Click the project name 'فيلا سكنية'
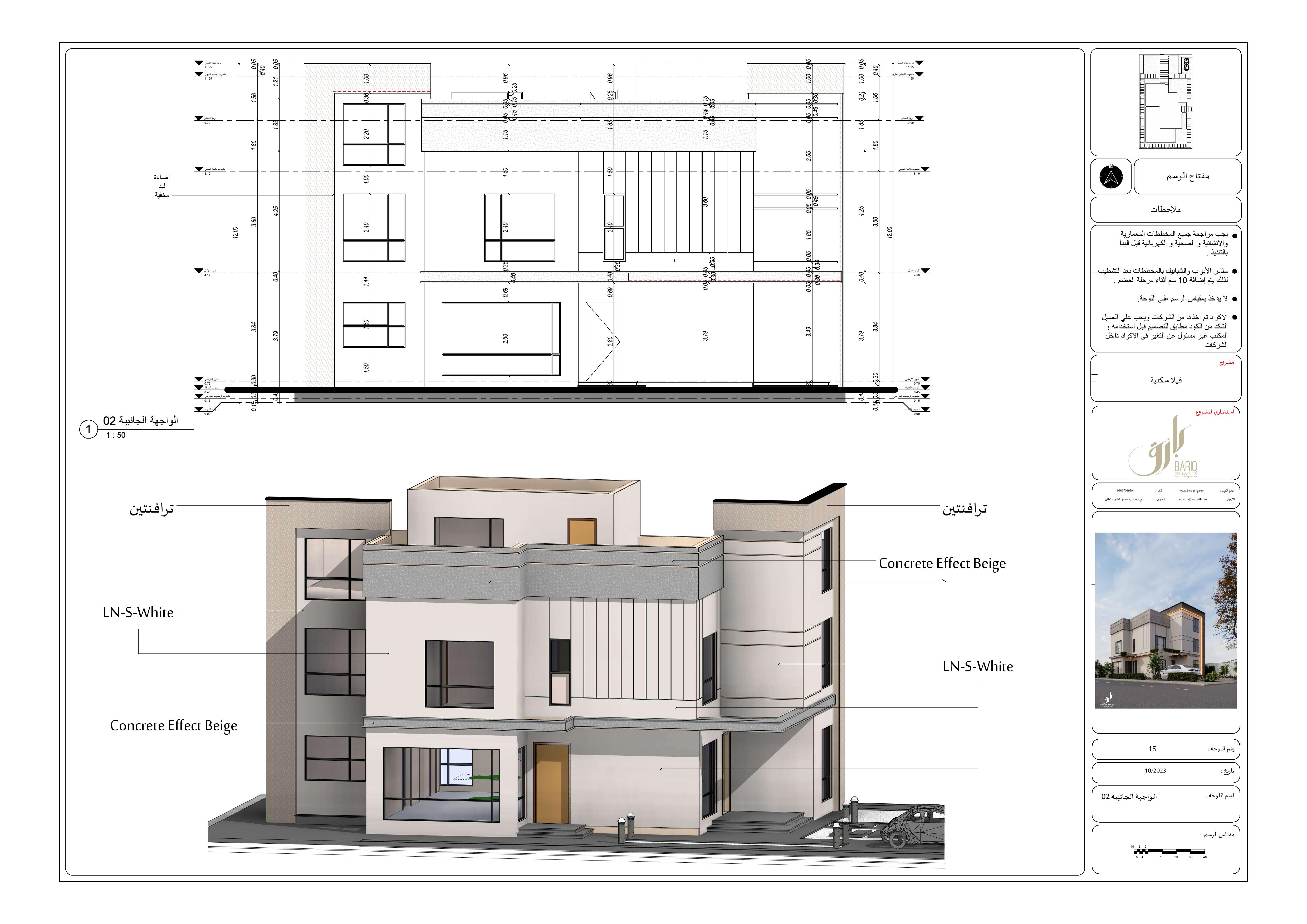Screen dimensions: 1307x924 tap(1166, 380)
